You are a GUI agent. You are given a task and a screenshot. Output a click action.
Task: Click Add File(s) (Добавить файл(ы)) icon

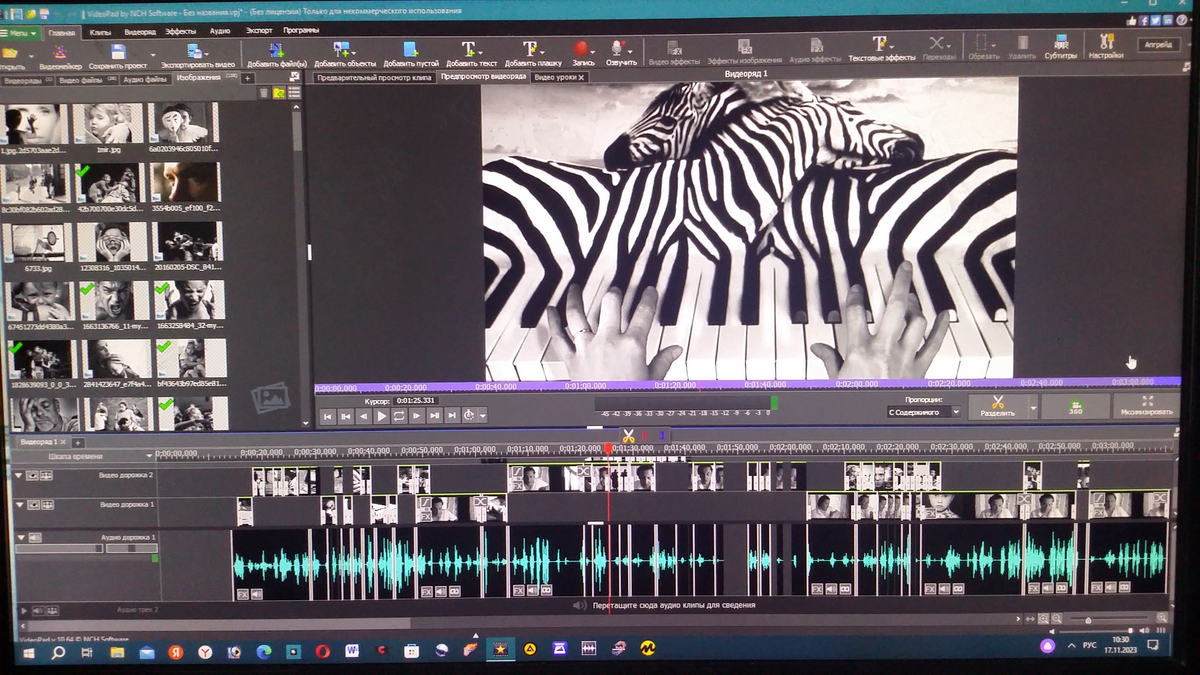click(277, 49)
